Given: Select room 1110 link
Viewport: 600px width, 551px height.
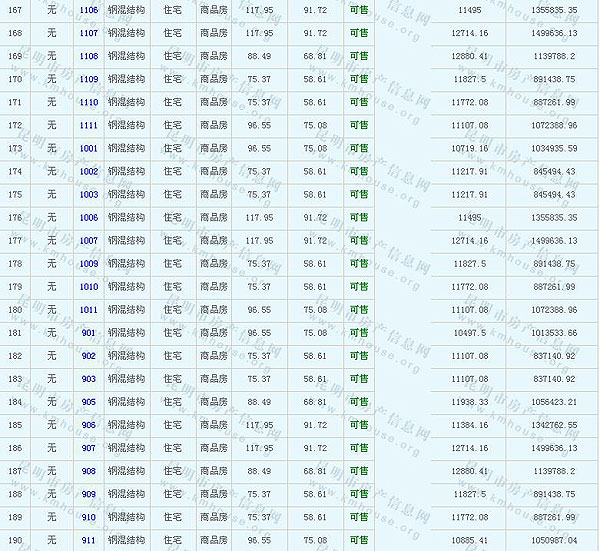Looking at the screenshot, I should pyautogui.click(x=89, y=102).
